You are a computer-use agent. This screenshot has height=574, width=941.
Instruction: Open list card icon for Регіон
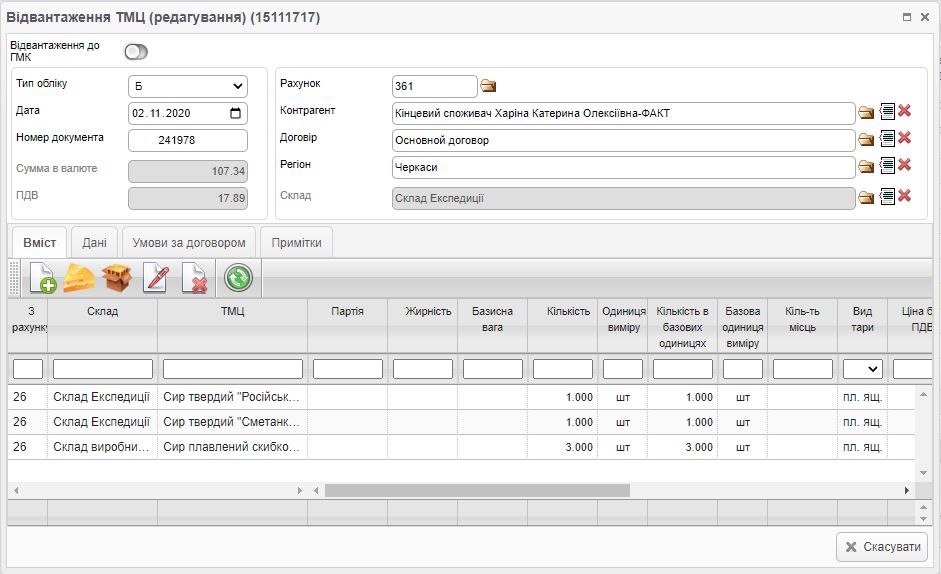(x=887, y=165)
